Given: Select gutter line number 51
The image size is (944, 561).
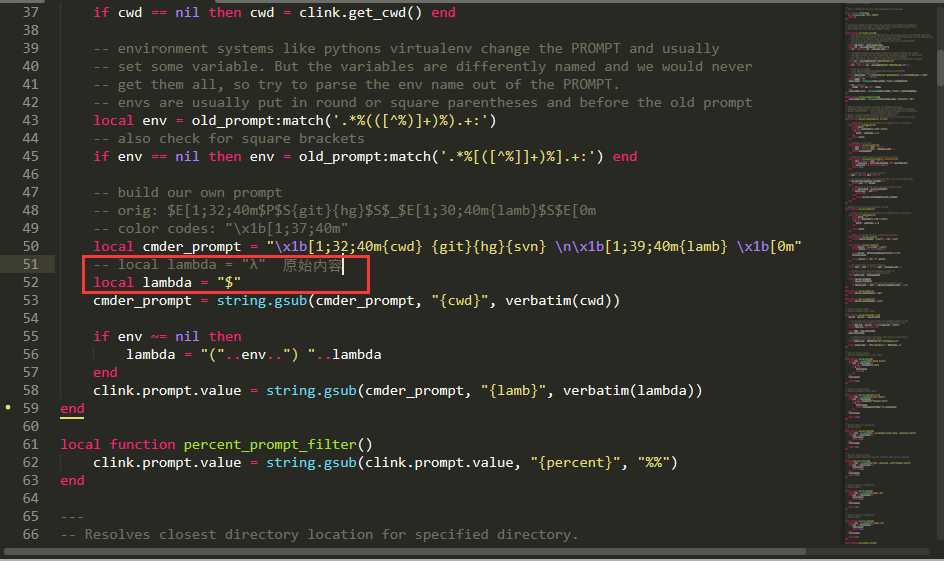Looking at the screenshot, I should pyautogui.click(x=31, y=264).
